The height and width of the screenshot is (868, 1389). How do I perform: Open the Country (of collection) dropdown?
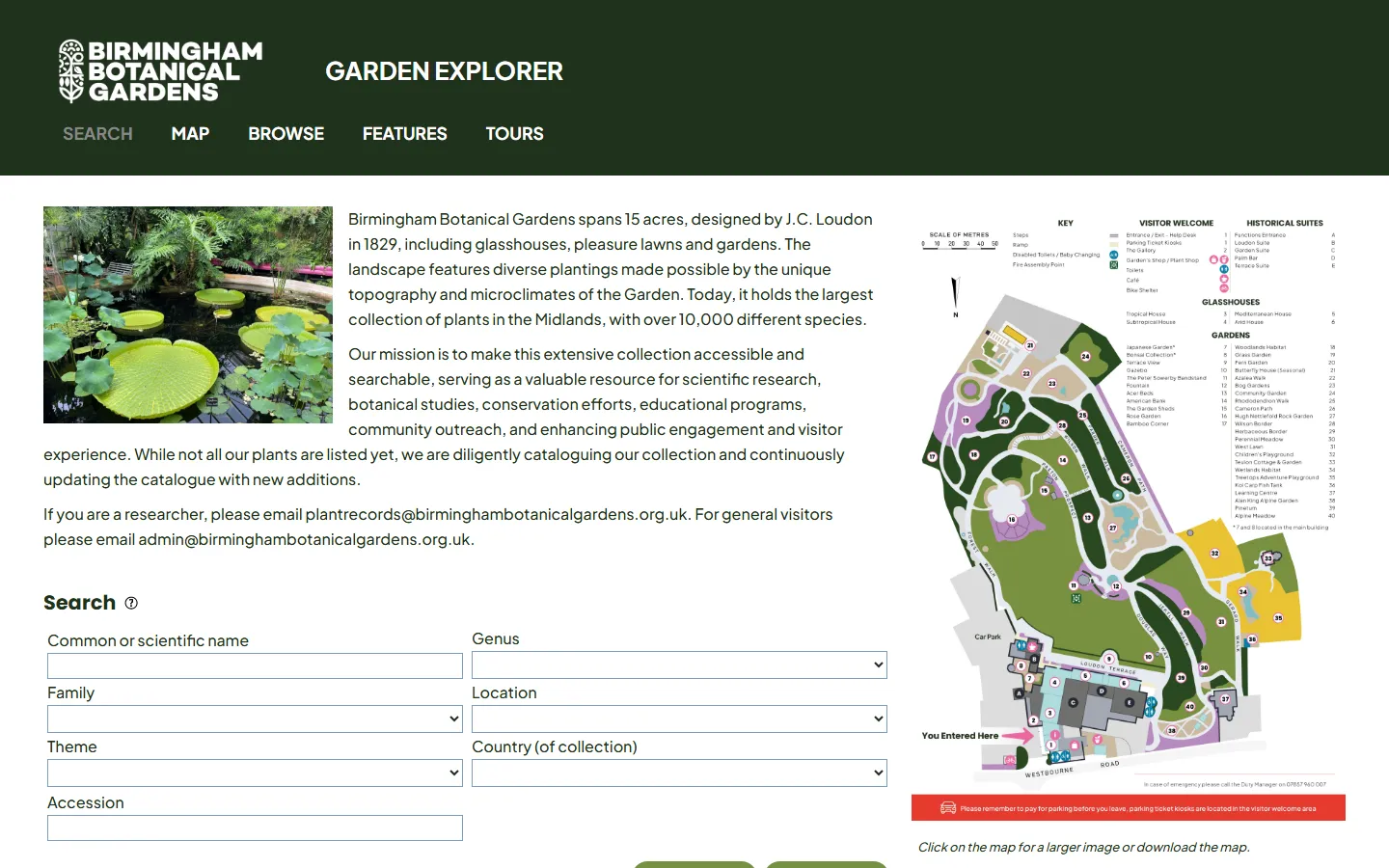click(x=679, y=773)
